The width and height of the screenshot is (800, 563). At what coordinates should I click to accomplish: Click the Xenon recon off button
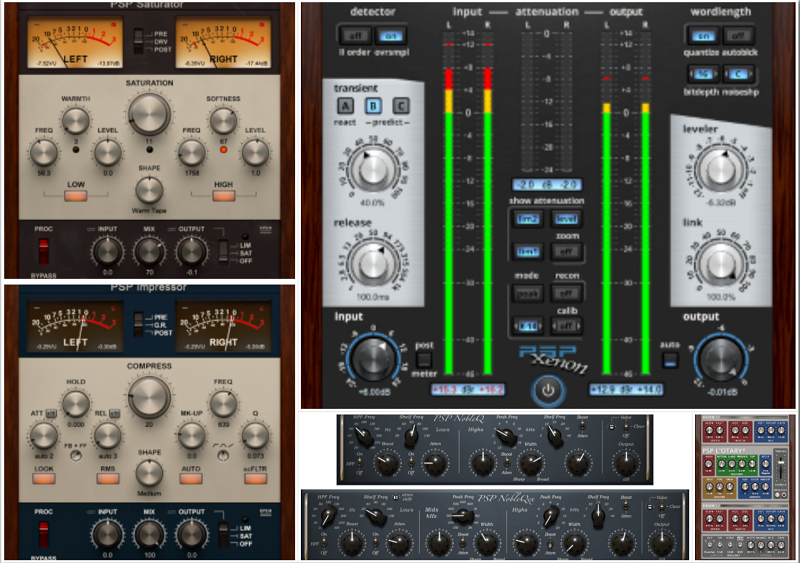tap(566, 293)
